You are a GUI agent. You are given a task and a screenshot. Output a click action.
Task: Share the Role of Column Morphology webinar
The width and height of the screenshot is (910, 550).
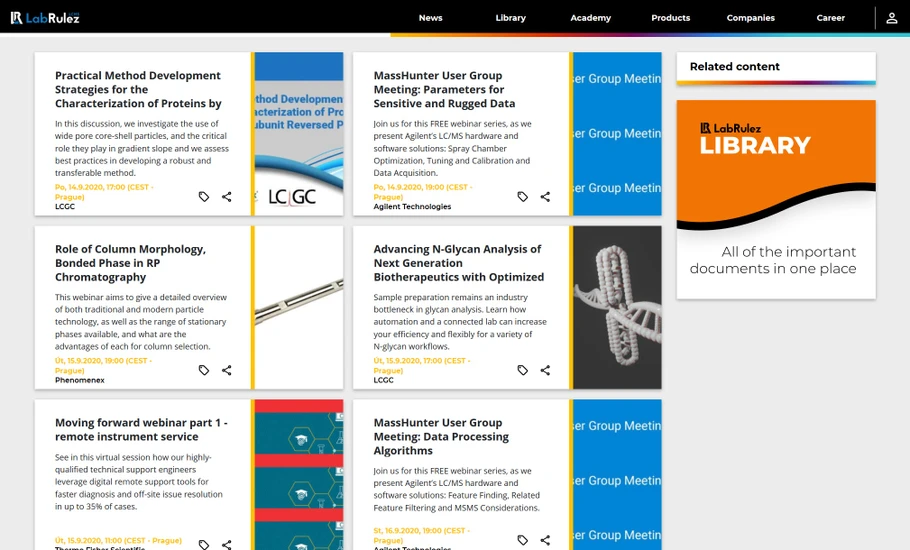click(x=226, y=370)
